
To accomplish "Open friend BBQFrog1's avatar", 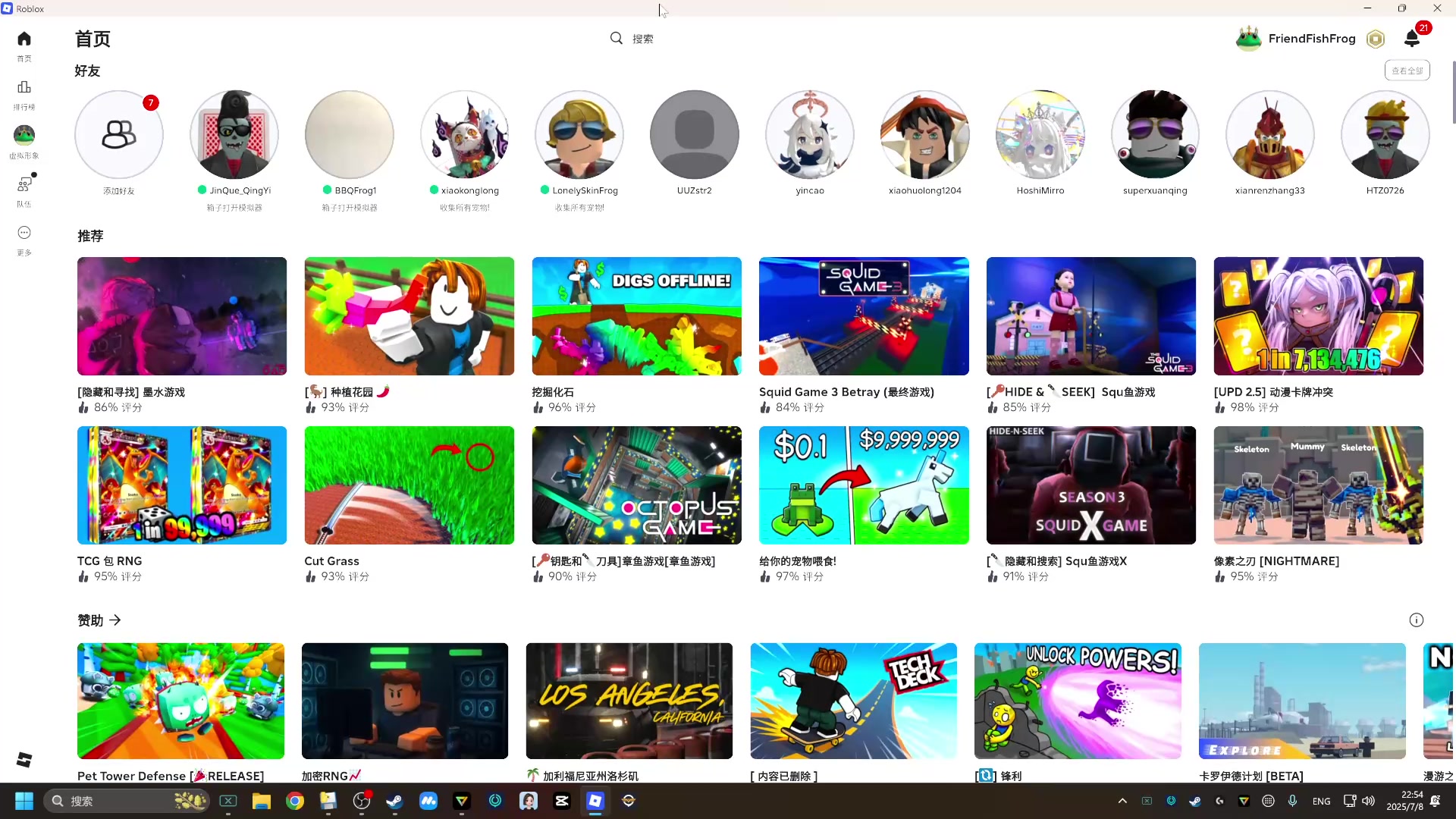I will pyautogui.click(x=350, y=135).
